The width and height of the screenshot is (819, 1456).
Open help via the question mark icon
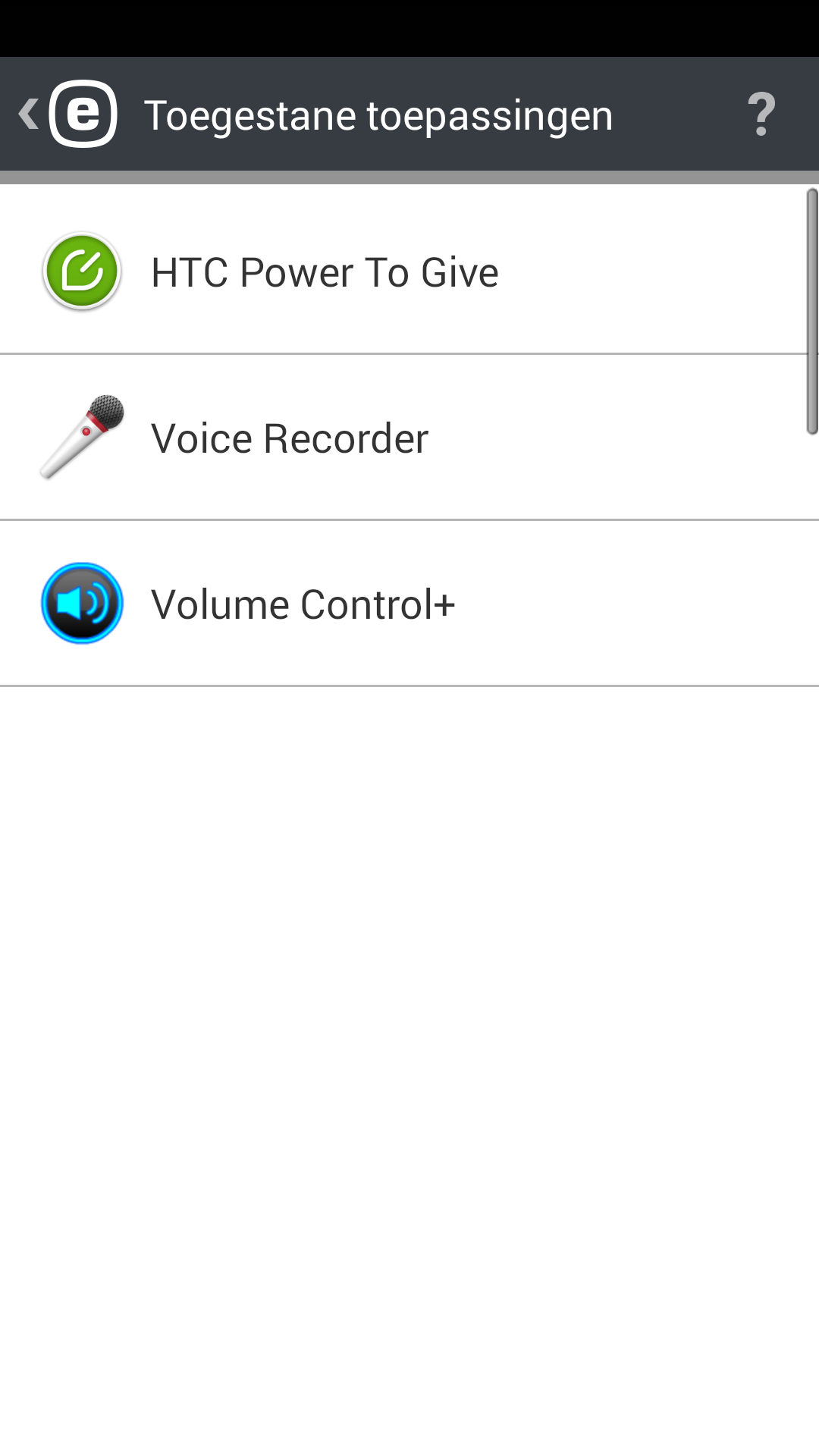tap(761, 115)
